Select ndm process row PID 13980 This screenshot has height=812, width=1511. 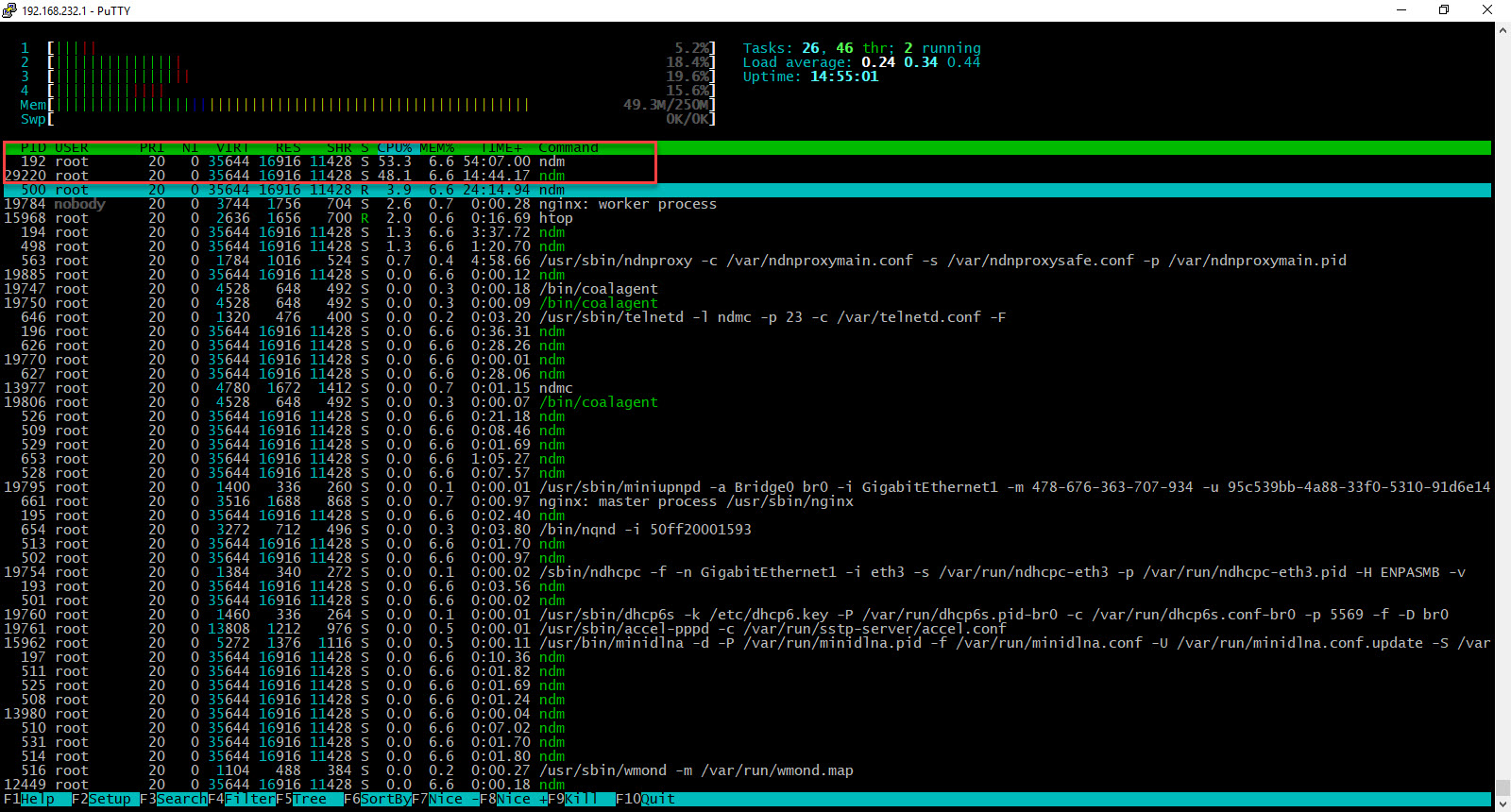click(747, 714)
